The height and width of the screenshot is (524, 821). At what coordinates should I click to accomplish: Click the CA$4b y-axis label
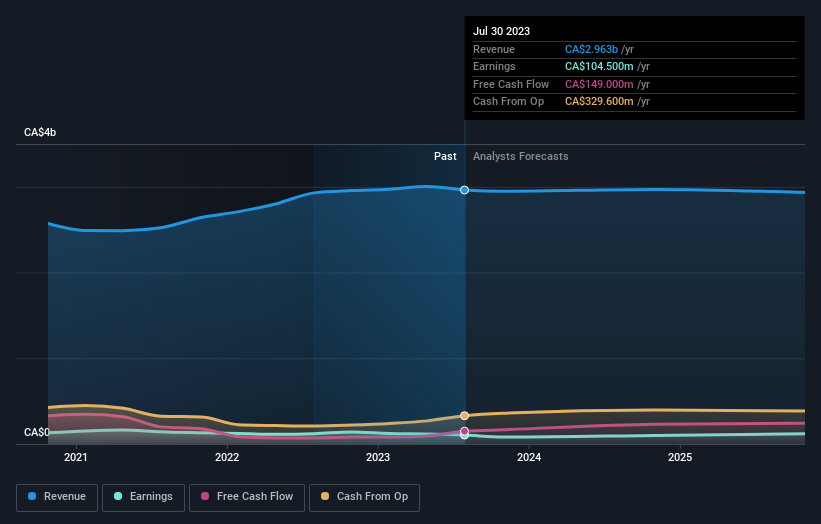(40, 132)
